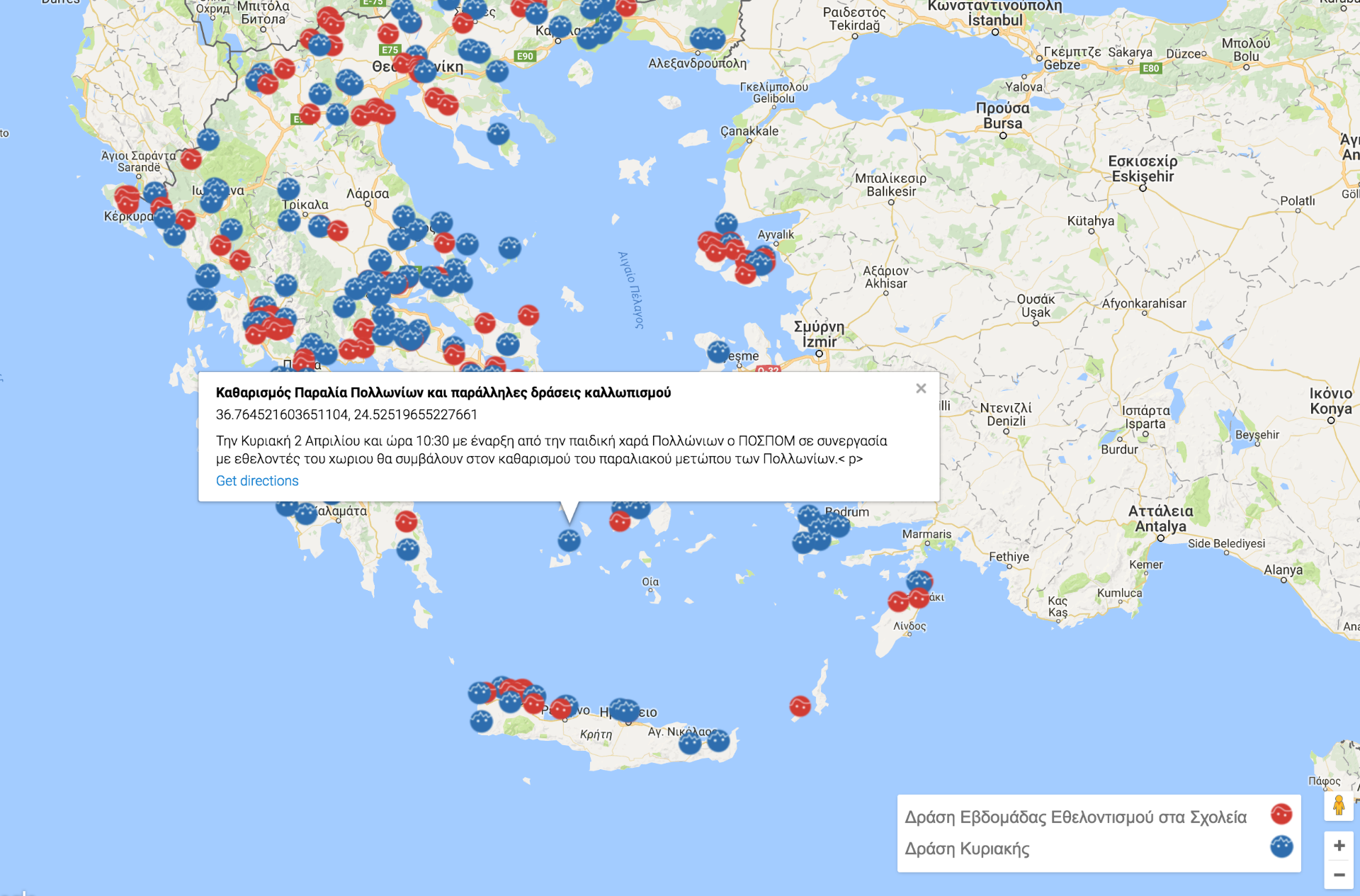Open Street View with the pegman icon
This screenshot has width=1360, height=896.
click(x=1339, y=806)
